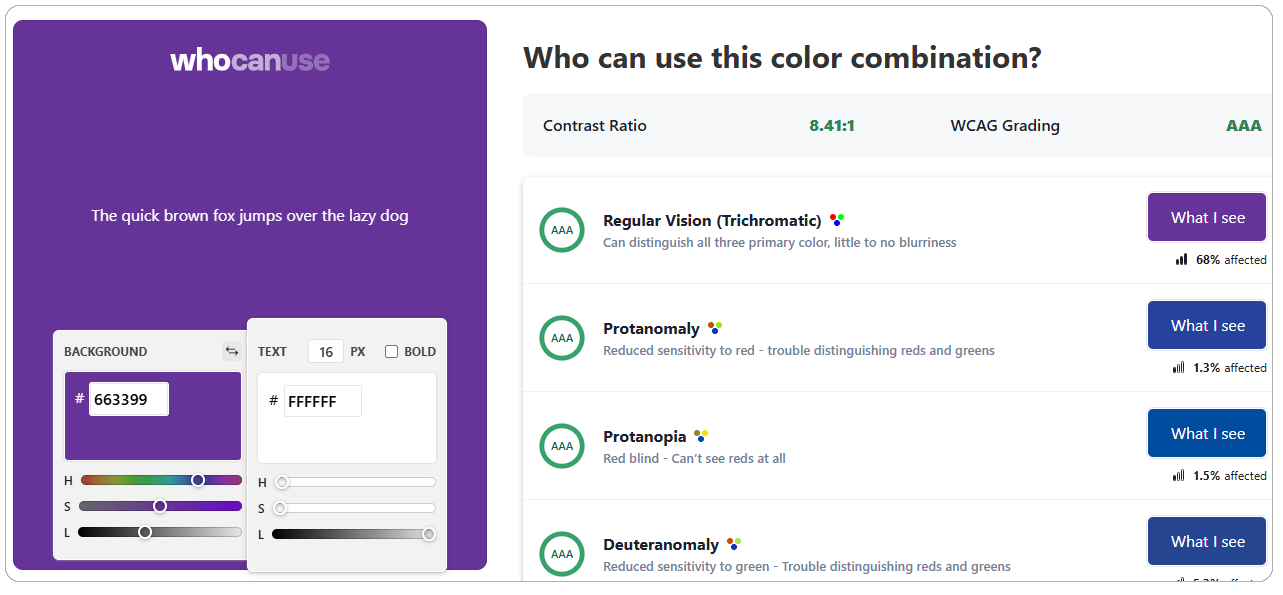Click the Deuteranomaly AAA grade circle
1283x595 pixels.
[x=562, y=554]
